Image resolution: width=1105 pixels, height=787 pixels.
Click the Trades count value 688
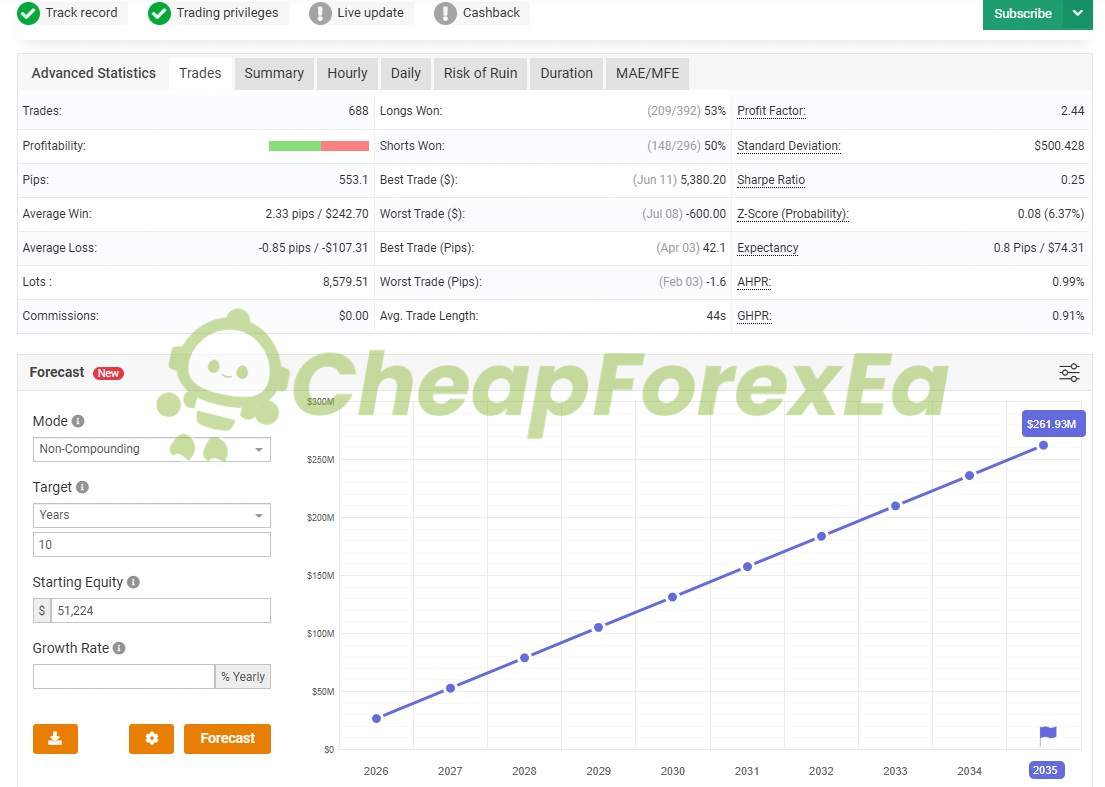point(358,111)
